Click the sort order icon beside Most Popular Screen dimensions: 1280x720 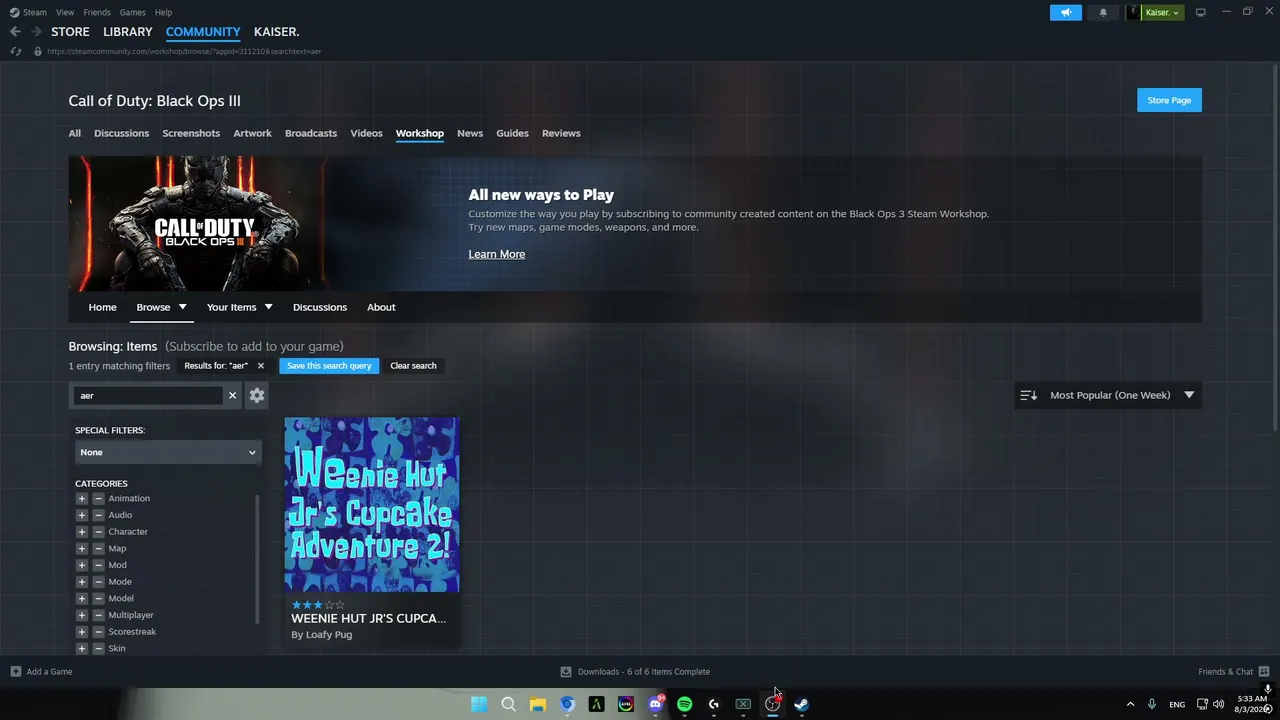pyautogui.click(x=1028, y=395)
